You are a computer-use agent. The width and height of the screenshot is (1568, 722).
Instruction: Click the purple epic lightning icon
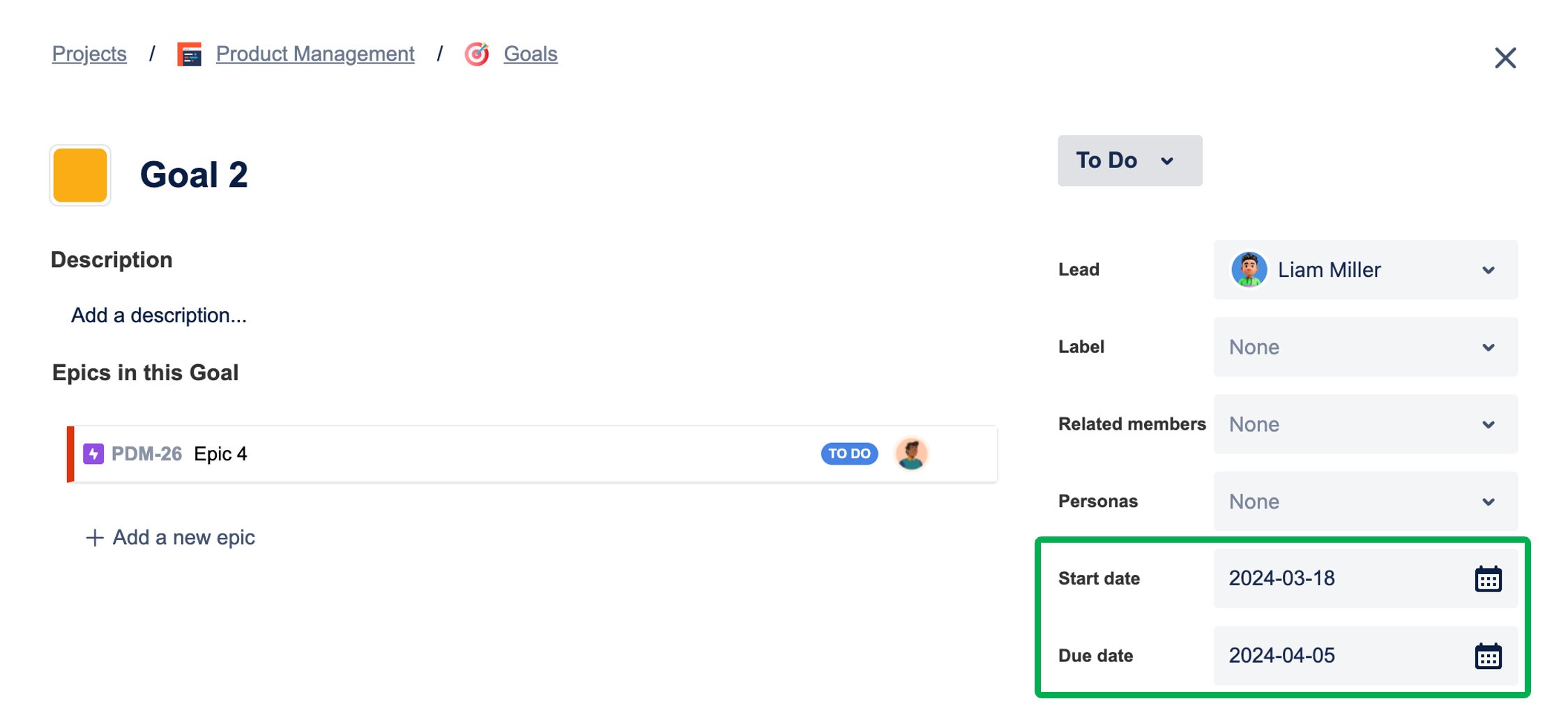pyautogui.click(x=93, y=454)
